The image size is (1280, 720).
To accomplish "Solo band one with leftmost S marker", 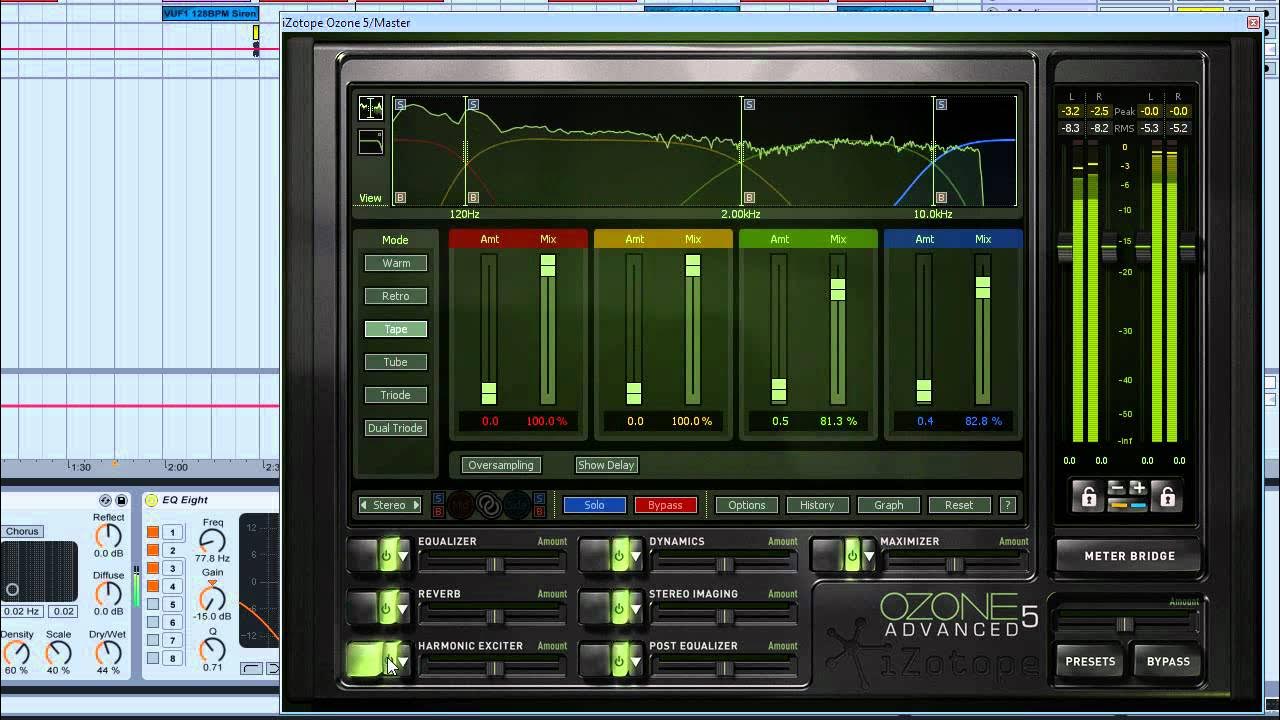I will (401, 104).
